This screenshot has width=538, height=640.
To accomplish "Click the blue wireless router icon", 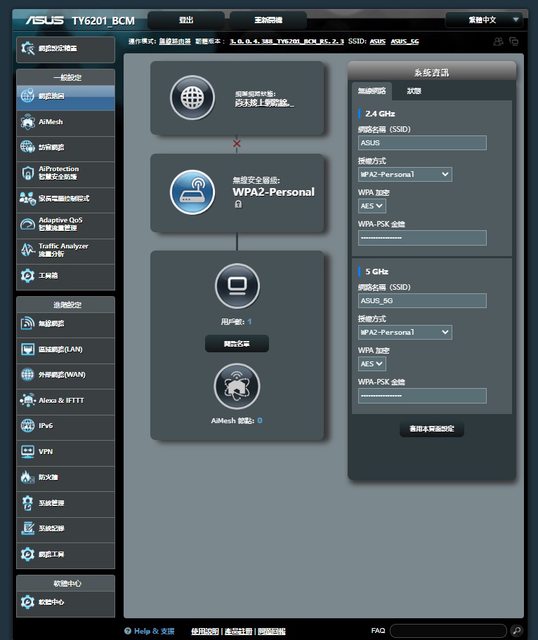I will point(192,192).
